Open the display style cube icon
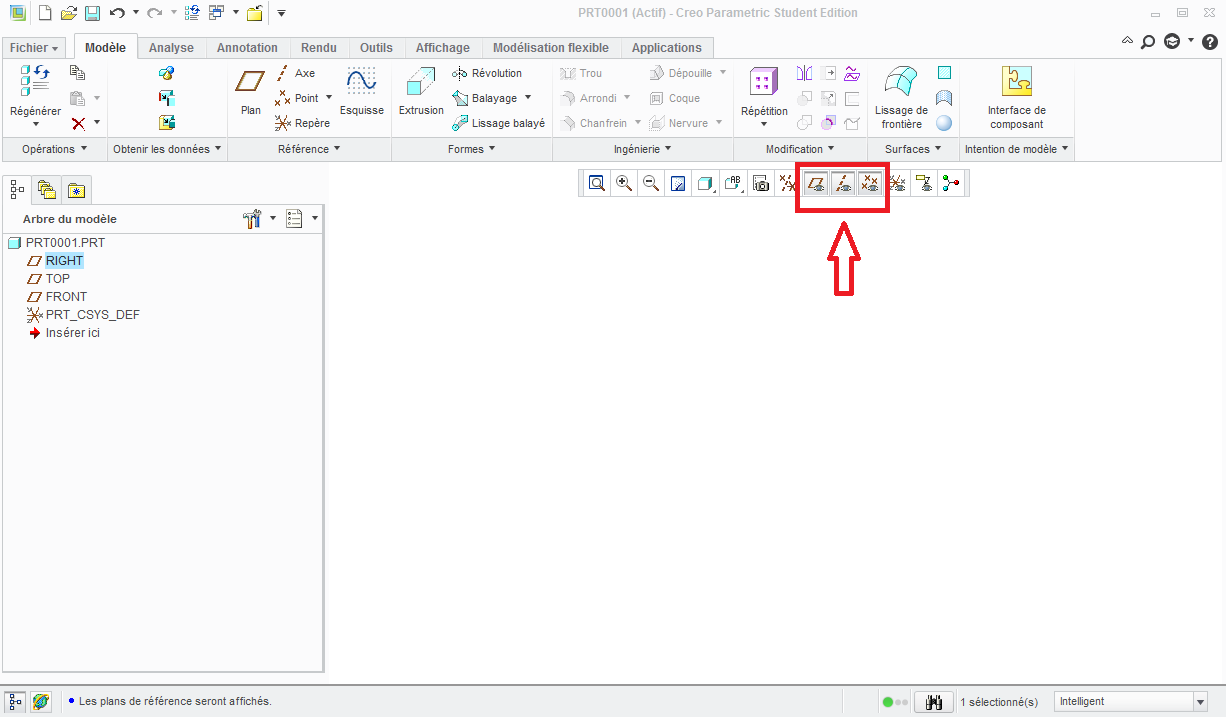 pyautogui.click(x=705, y=183)
